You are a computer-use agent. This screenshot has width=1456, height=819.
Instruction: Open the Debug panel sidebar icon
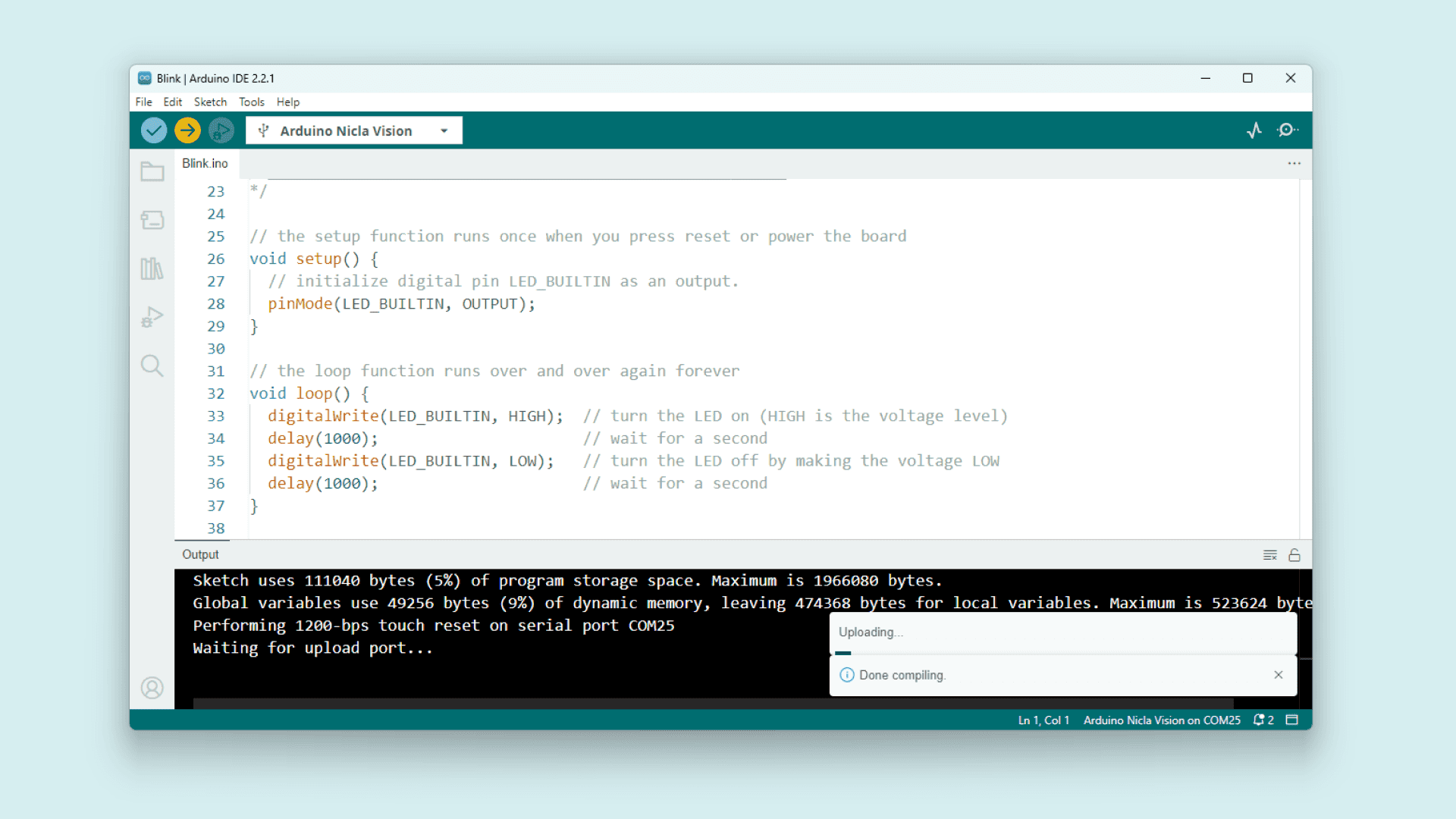pyautogui.click(x=152, y=316)
